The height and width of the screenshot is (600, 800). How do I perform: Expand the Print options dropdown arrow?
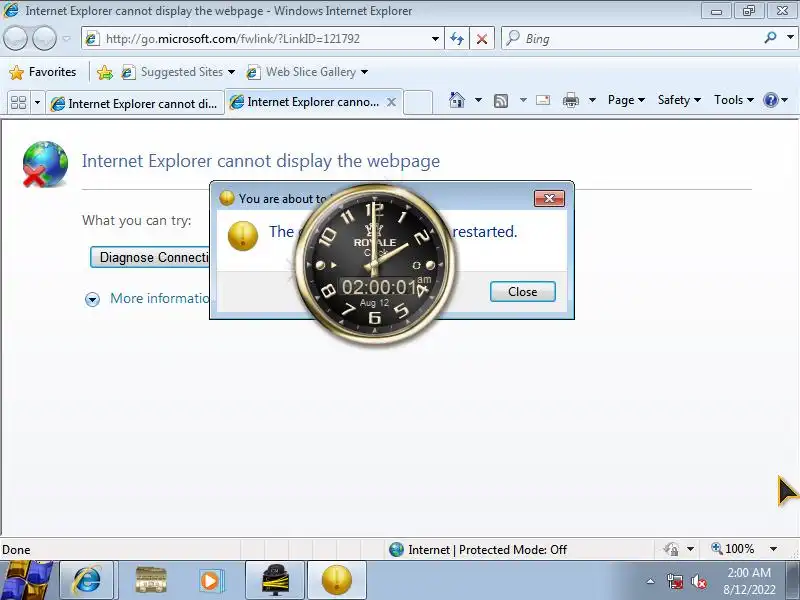592,100
